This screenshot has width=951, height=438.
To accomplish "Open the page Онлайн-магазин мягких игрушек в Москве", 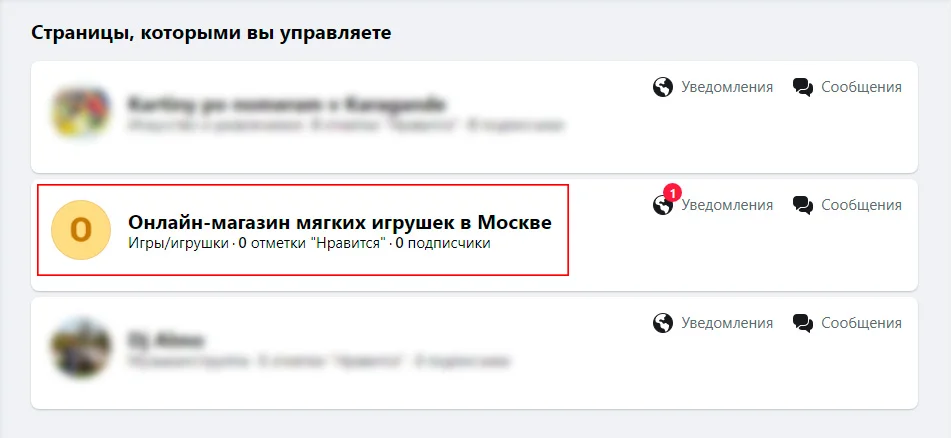I will [340, 223].
